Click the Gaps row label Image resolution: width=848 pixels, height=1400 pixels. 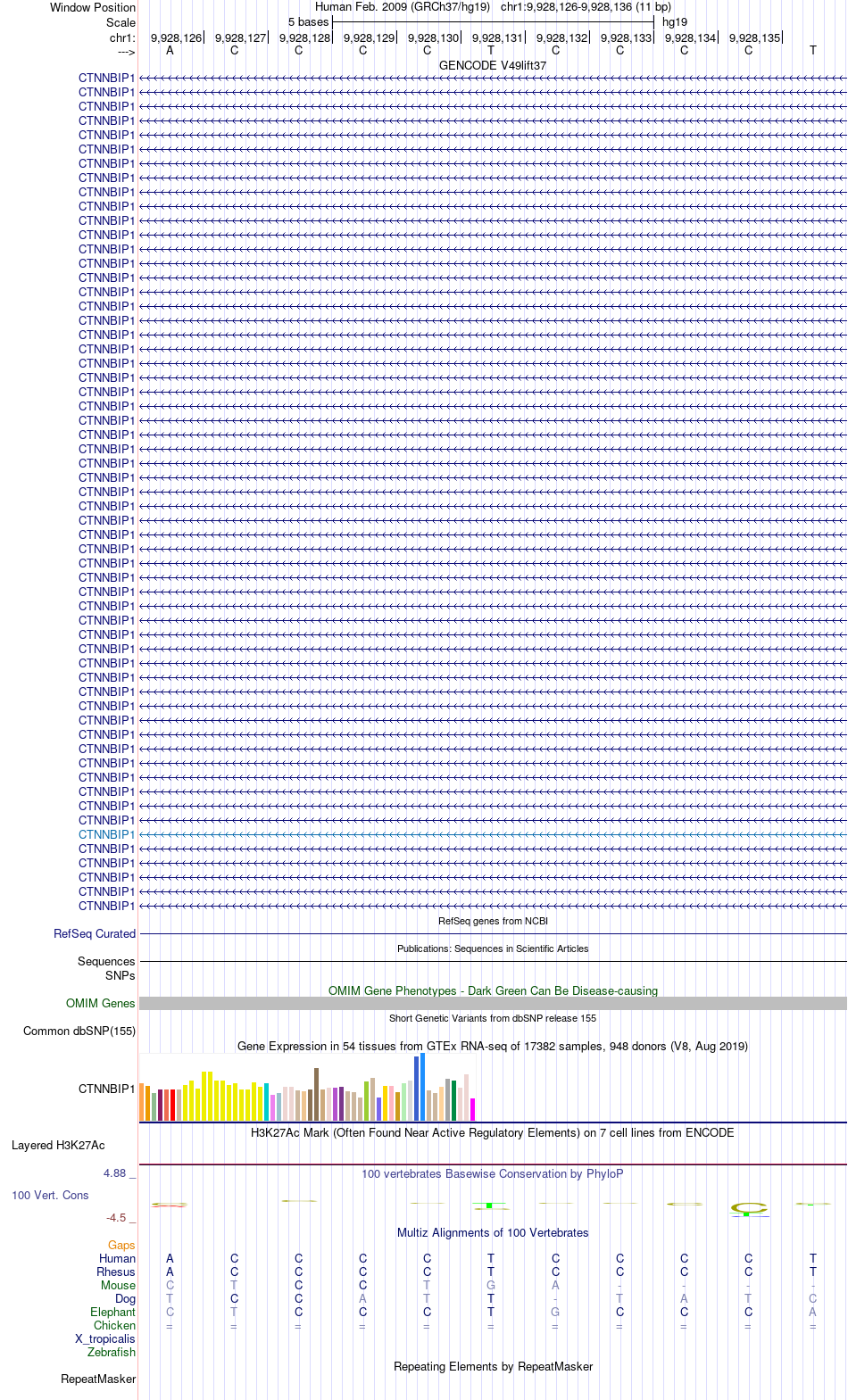click(121, 1245)
